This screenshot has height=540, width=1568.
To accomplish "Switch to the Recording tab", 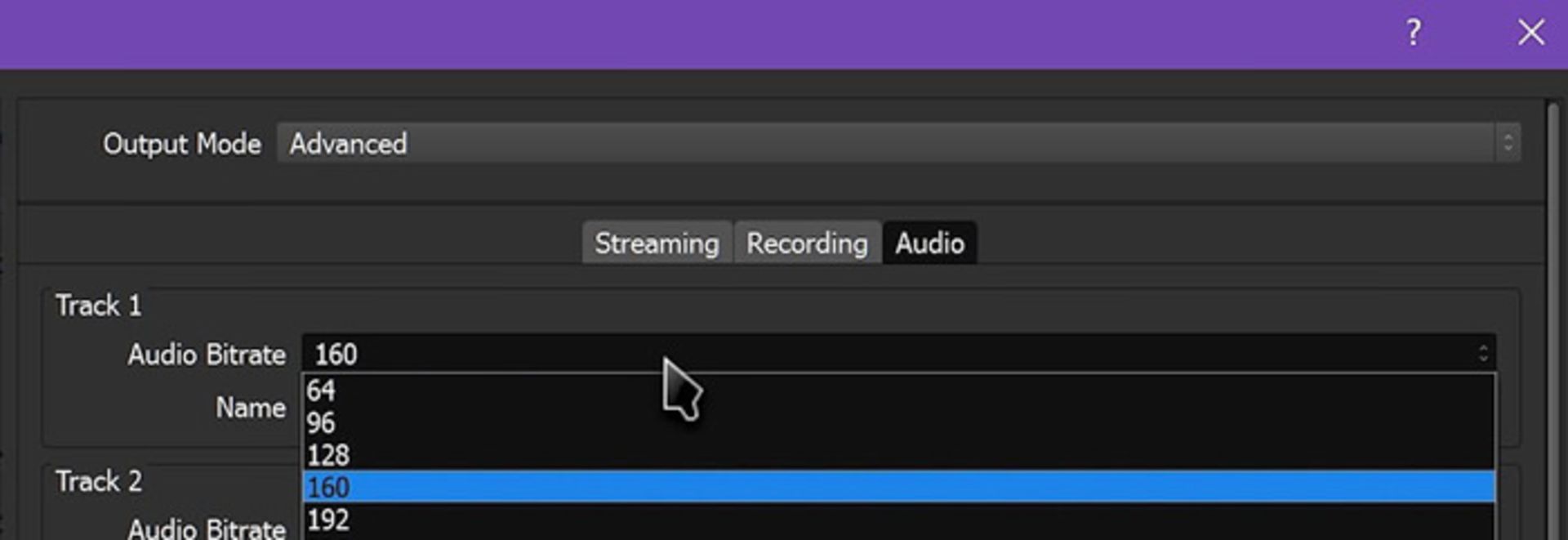I will click(x=807, y=243).
